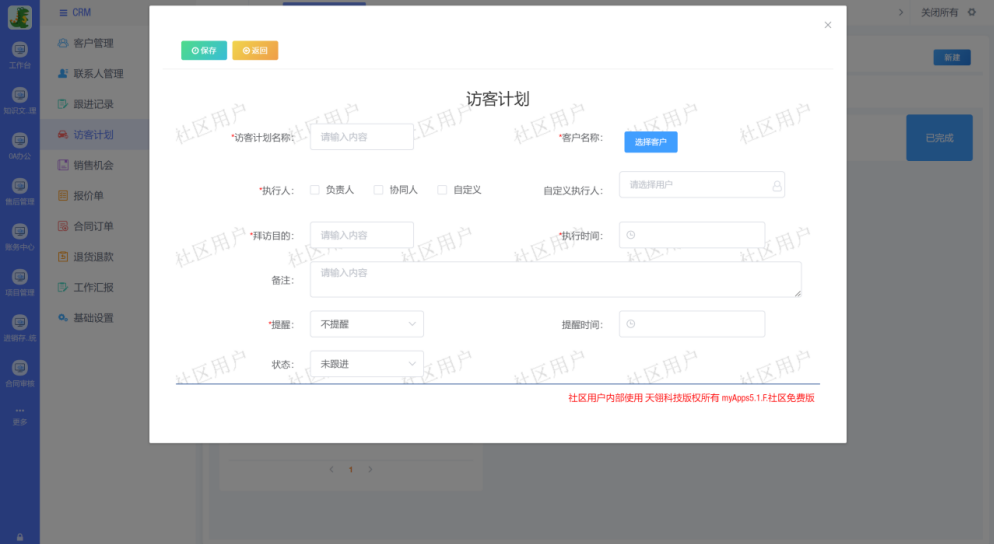Check the 负责人 checkbox
Viewport: 994px width, 544px height.
315,189
